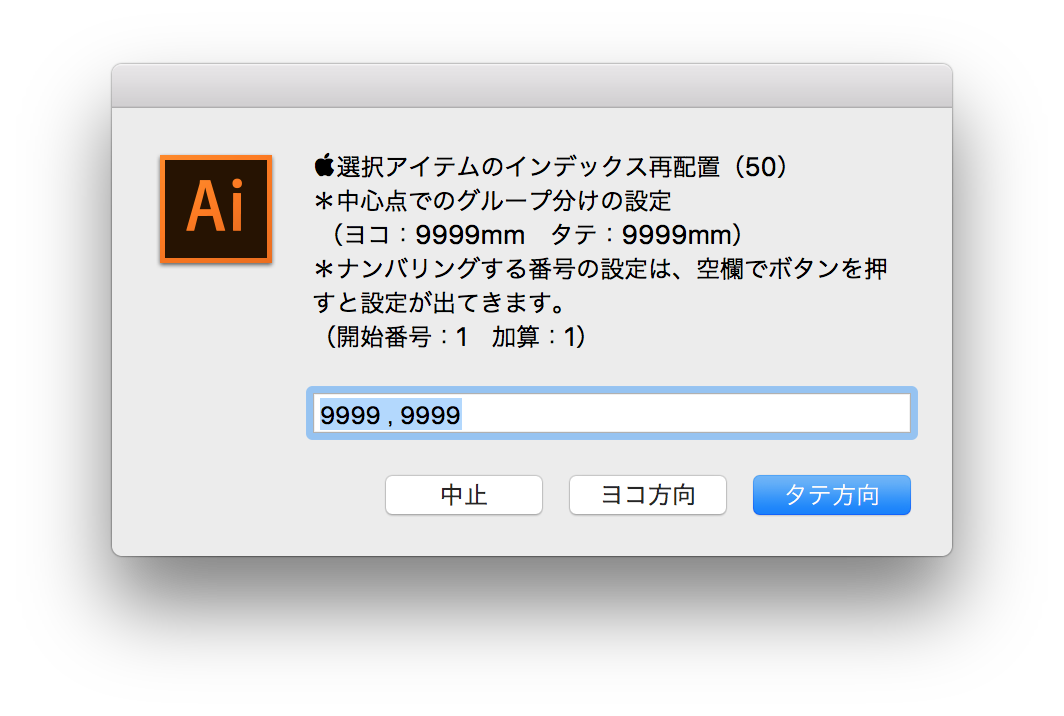The width and height of the screenshot is (1064, 716).
Task: Click the highlighted default button タテ方向
Action: click(831, 494)
